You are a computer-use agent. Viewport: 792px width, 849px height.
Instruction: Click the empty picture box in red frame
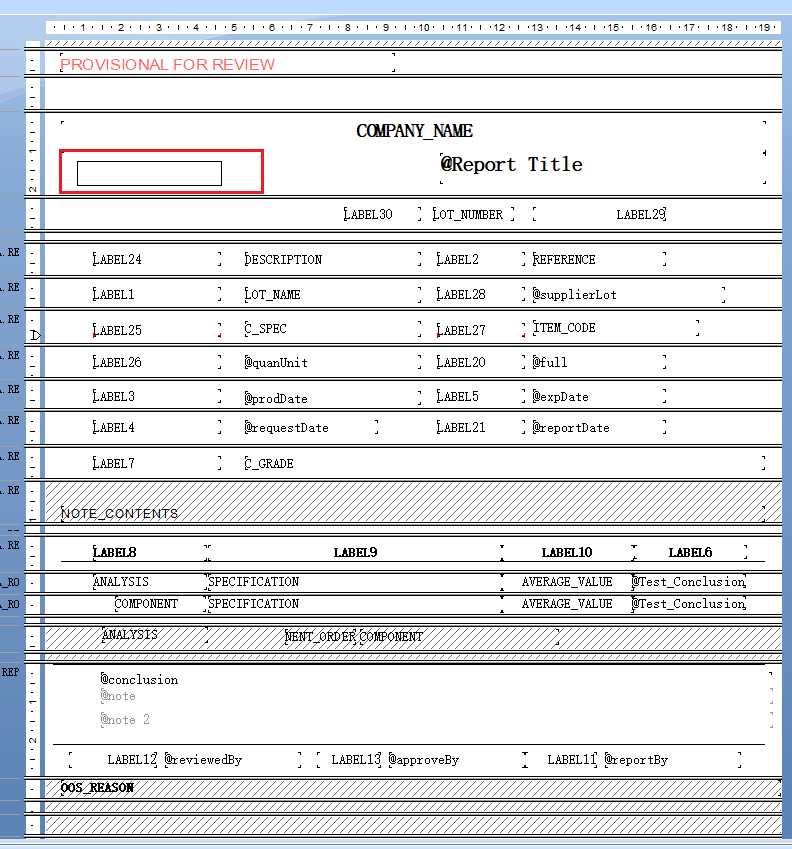coord(149,173)
